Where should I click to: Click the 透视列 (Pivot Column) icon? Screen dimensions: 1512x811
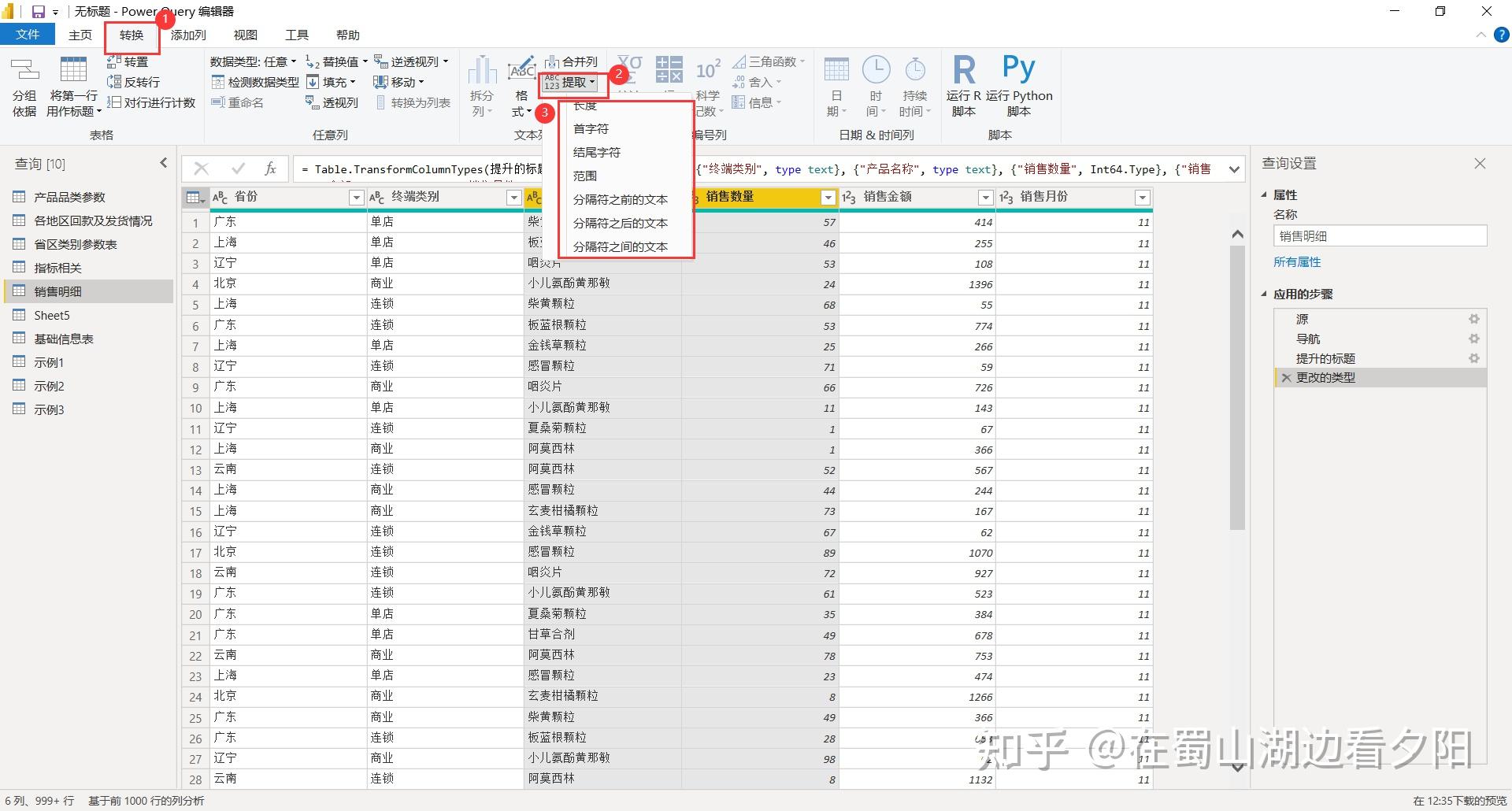(332, 102)
